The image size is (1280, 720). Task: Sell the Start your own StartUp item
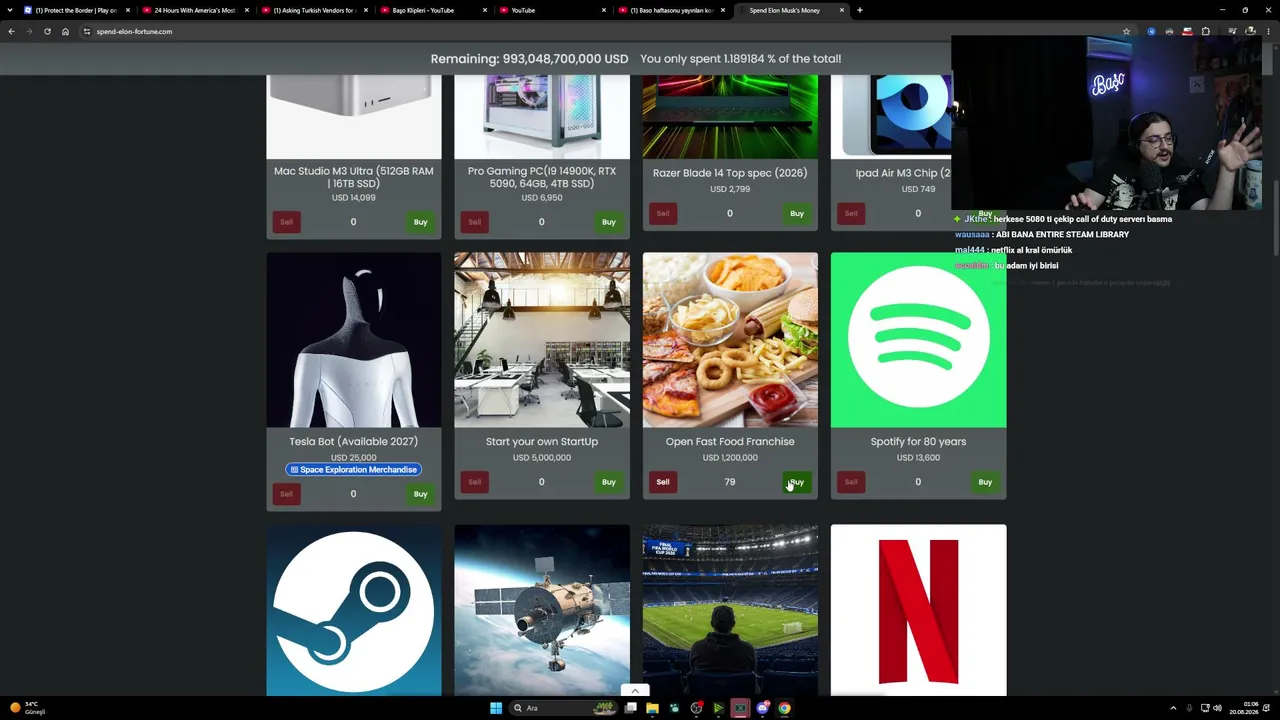click(x=474, y=482)
